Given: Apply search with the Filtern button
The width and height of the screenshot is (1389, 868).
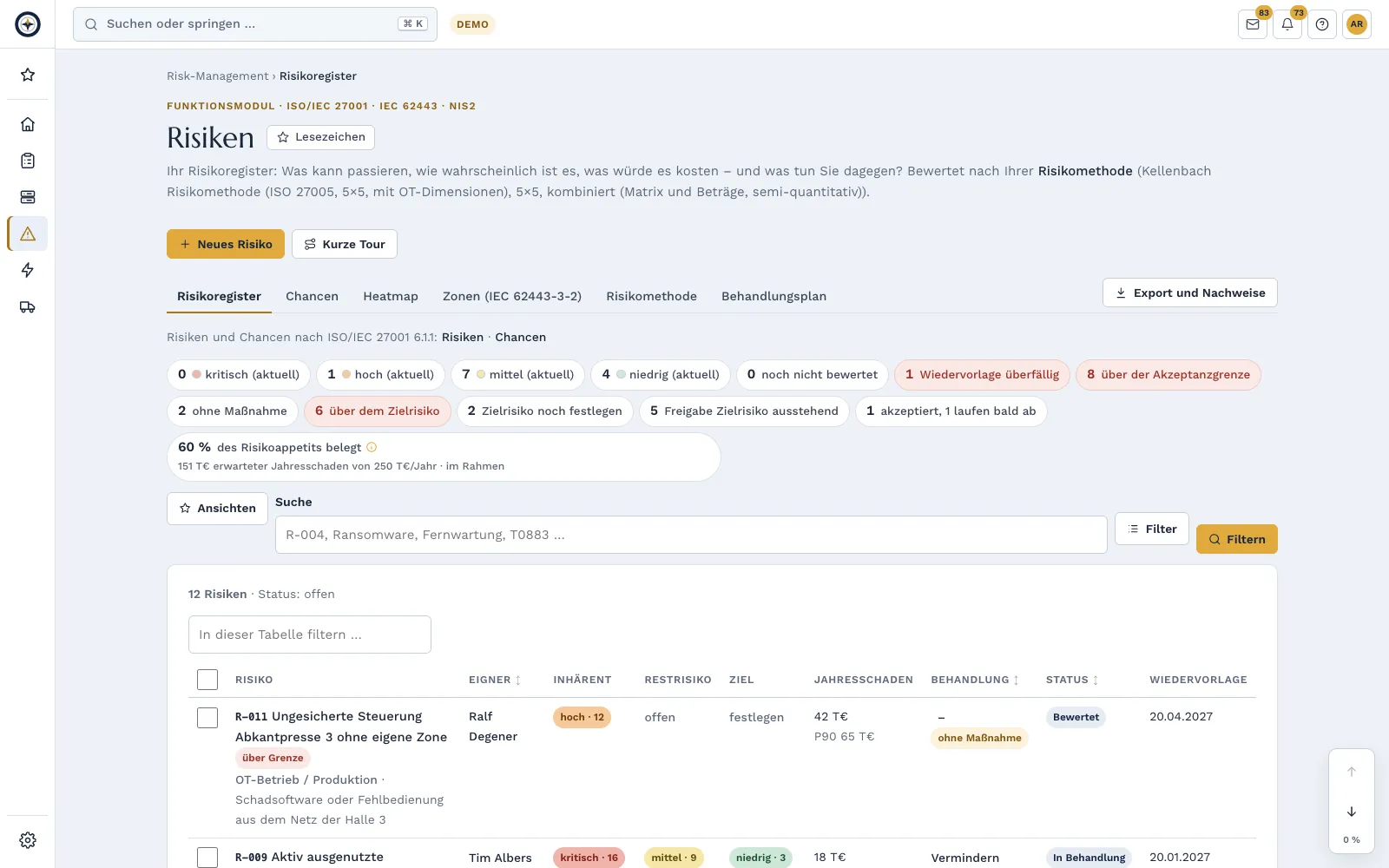Looking at the screenshot, I should pos(1237,539).
